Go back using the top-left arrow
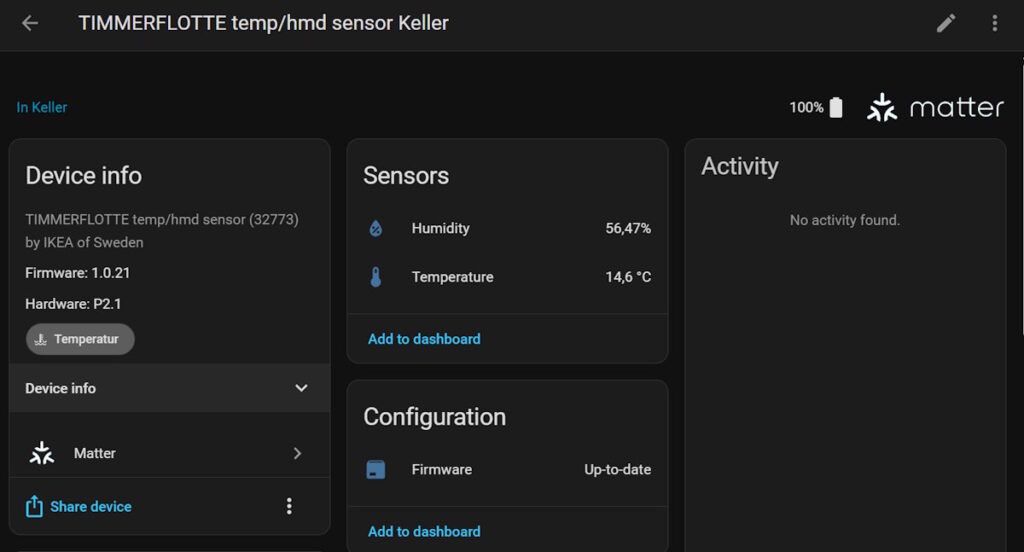The height and width of the screenshot is (552, 1024). pyautogui.click(x=30, y=23)
